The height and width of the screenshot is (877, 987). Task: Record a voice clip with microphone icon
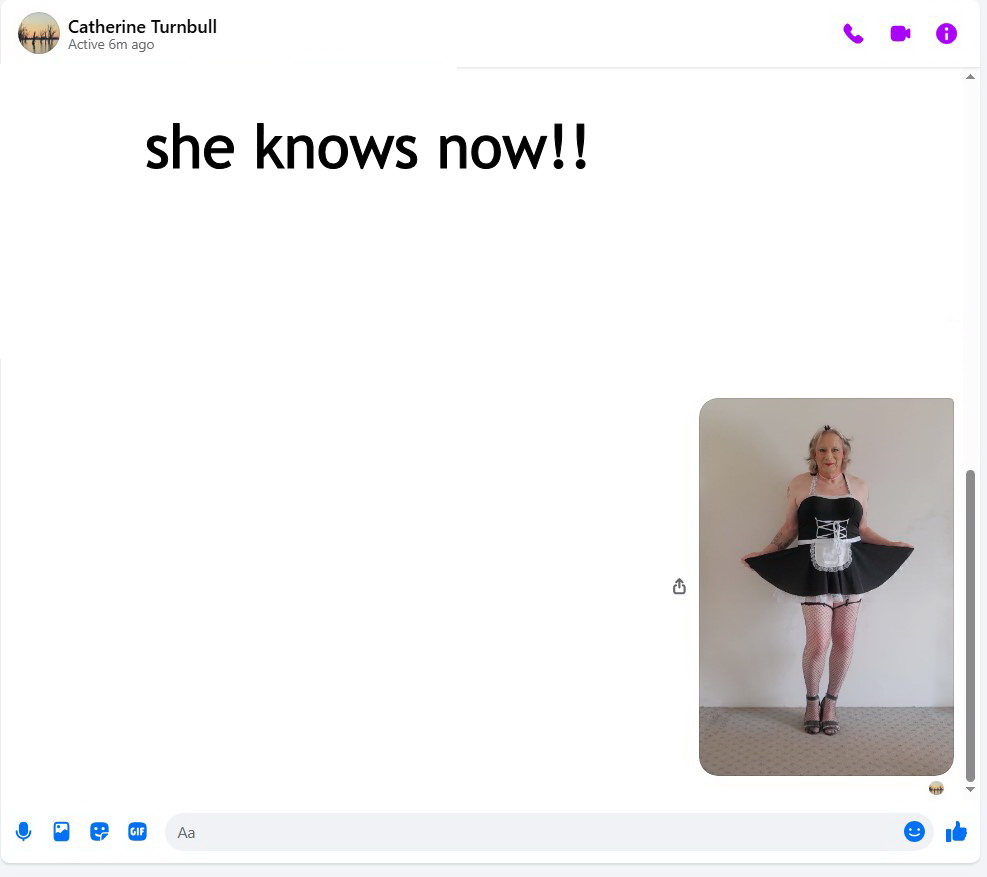[x=23, y=832]
